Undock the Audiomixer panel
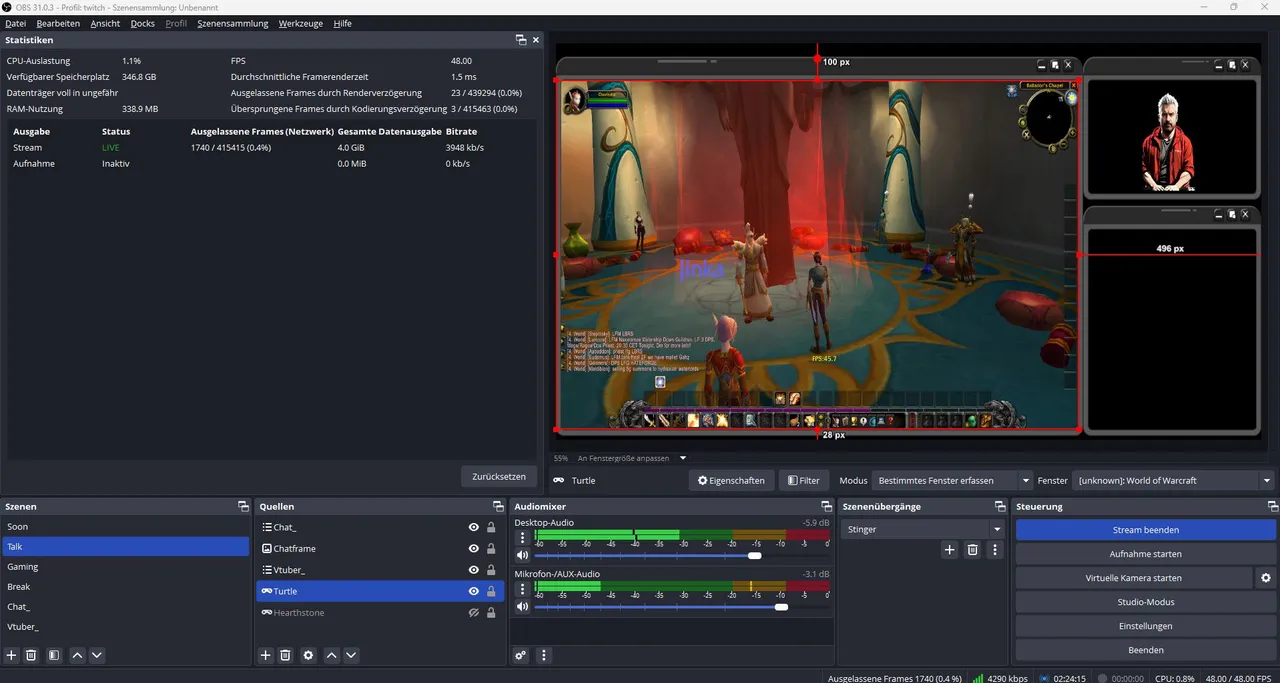The width and height of the screenshot is (1280, 683). click(826, 507)
